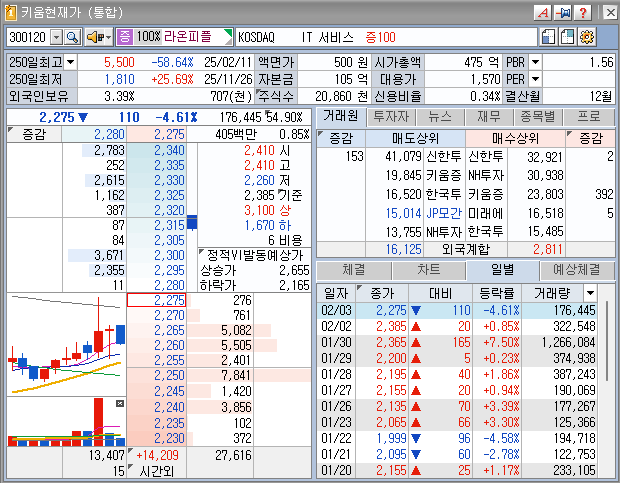The width and height of the screenshot is (620, 483).
Task: Click the 증감 header in order book
Action: pos(34,134)
